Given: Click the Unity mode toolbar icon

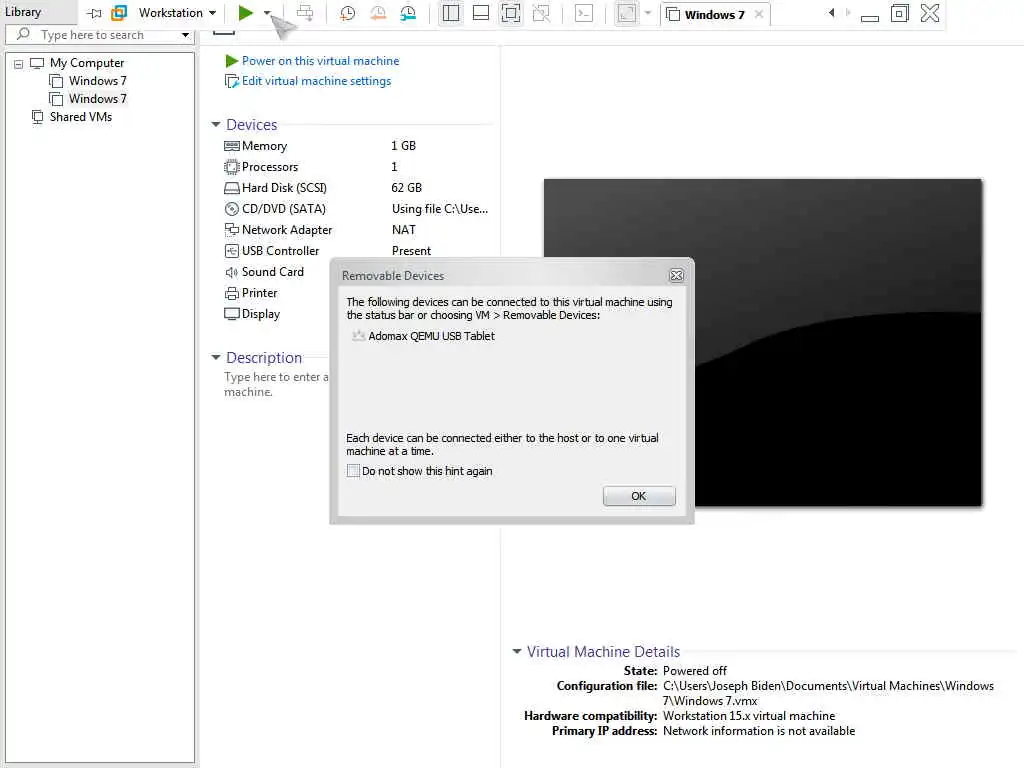Looking at the screenshot, I should tap(541, 13).
